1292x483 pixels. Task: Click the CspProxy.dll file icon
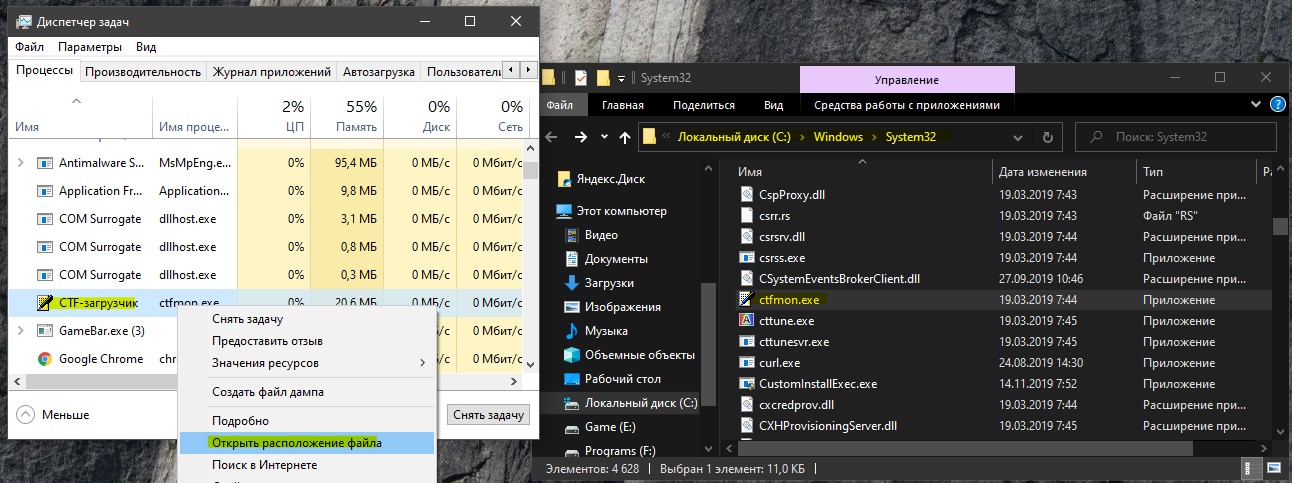tap(745, 194)
